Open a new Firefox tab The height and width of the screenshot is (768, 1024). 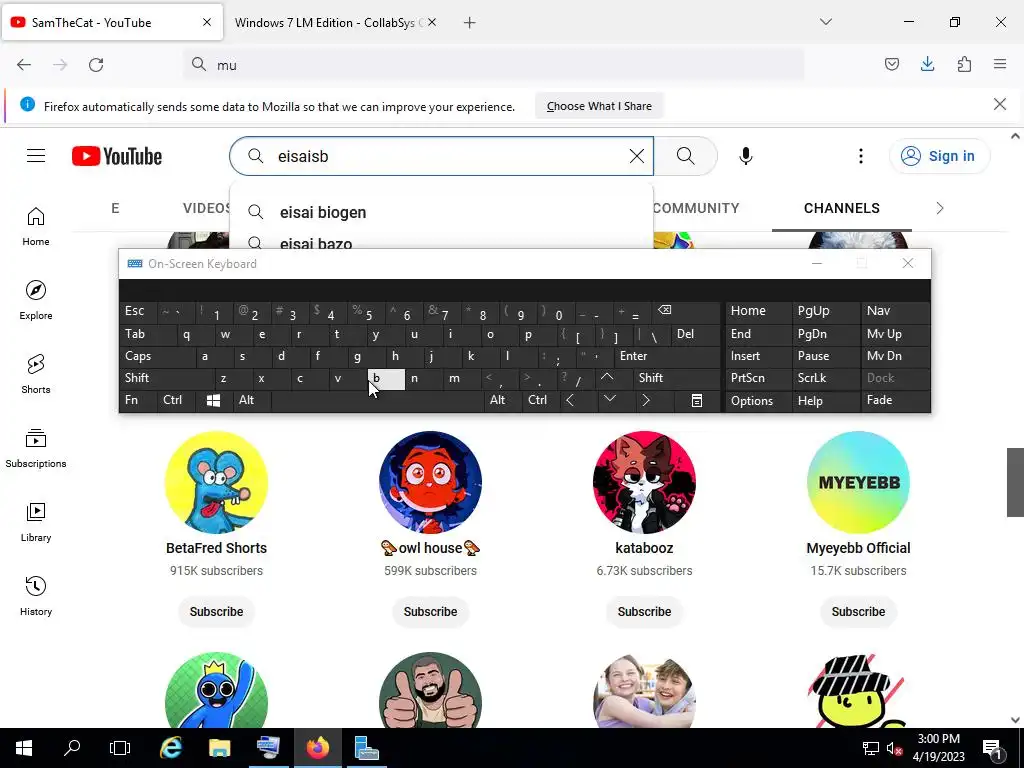pos(469,23)
